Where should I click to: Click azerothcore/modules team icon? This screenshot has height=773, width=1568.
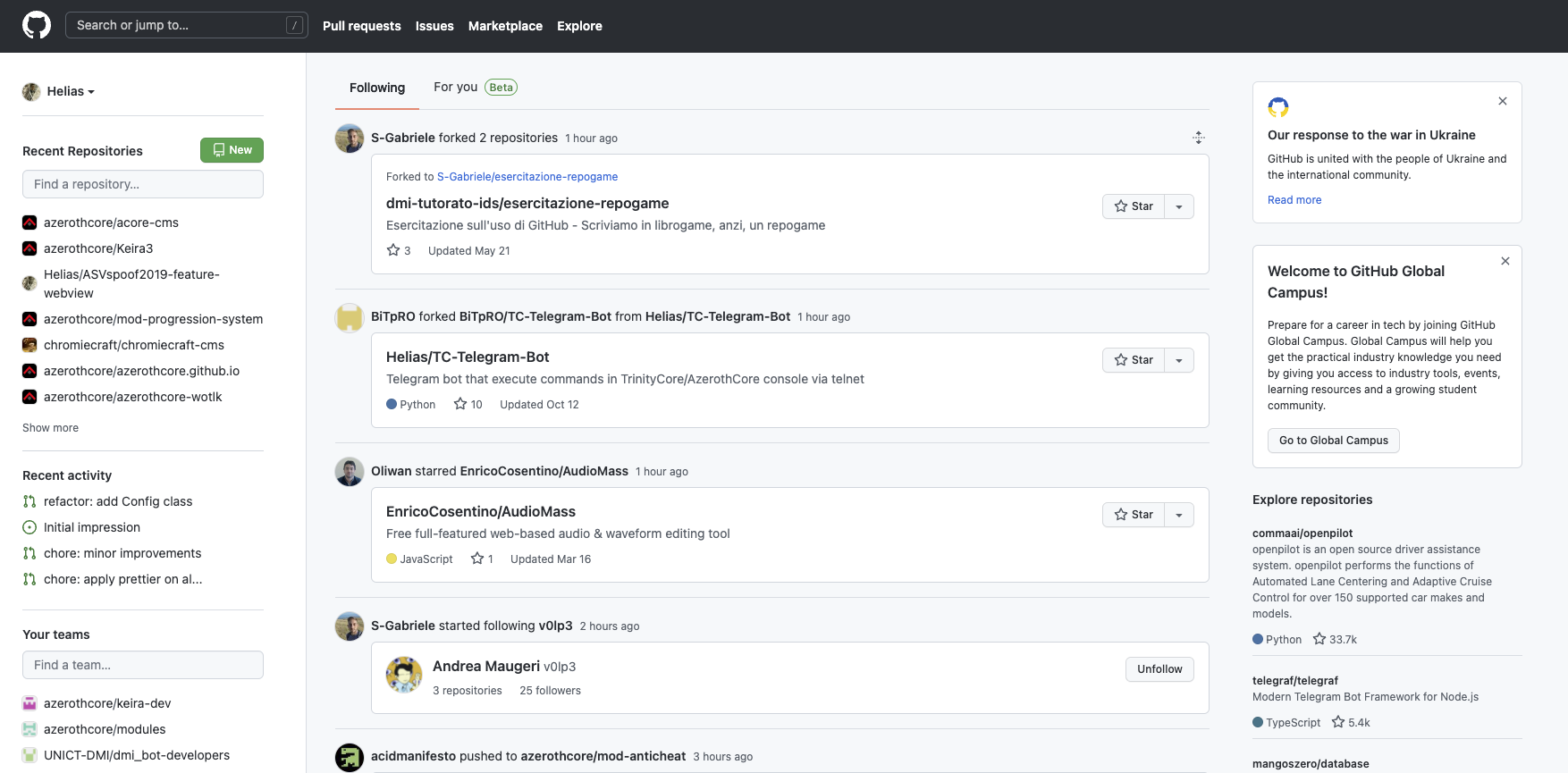[30, 729]
